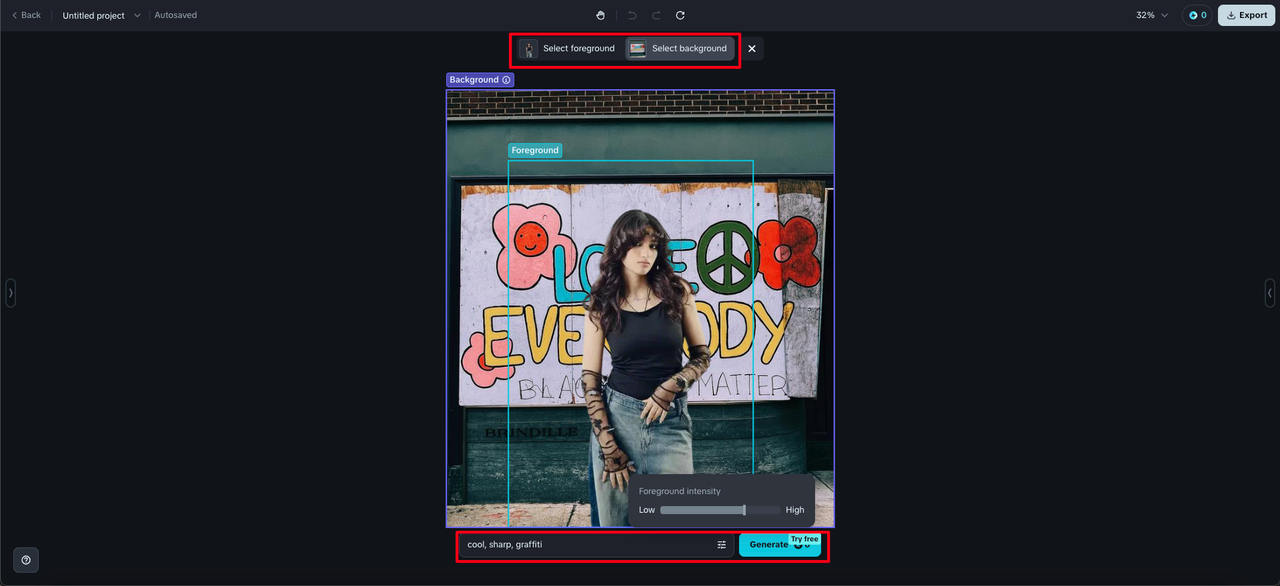This screenshot has width=1280, height=586.
Task: Click the prompt field with 'cool, sharp, graffiti'
Action: point(588,545)
